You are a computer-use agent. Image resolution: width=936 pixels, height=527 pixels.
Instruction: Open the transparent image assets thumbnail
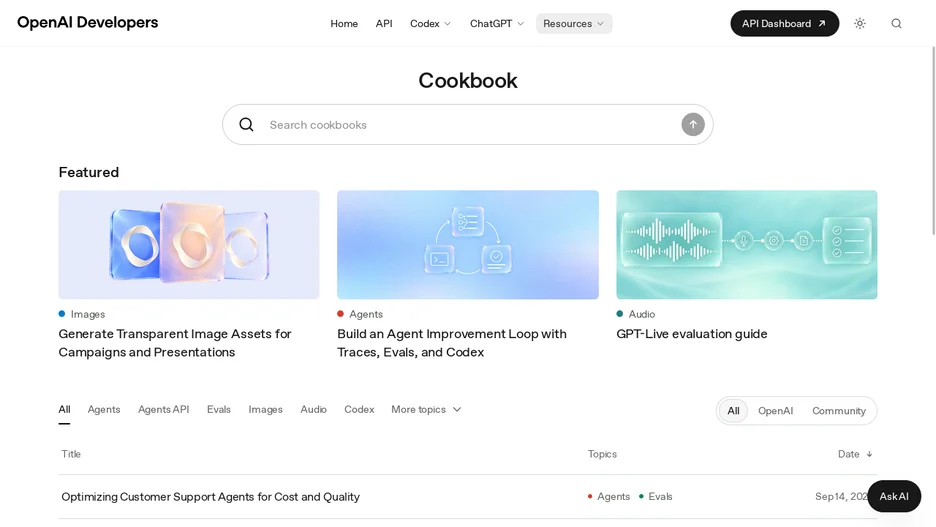tap(189, 245)
